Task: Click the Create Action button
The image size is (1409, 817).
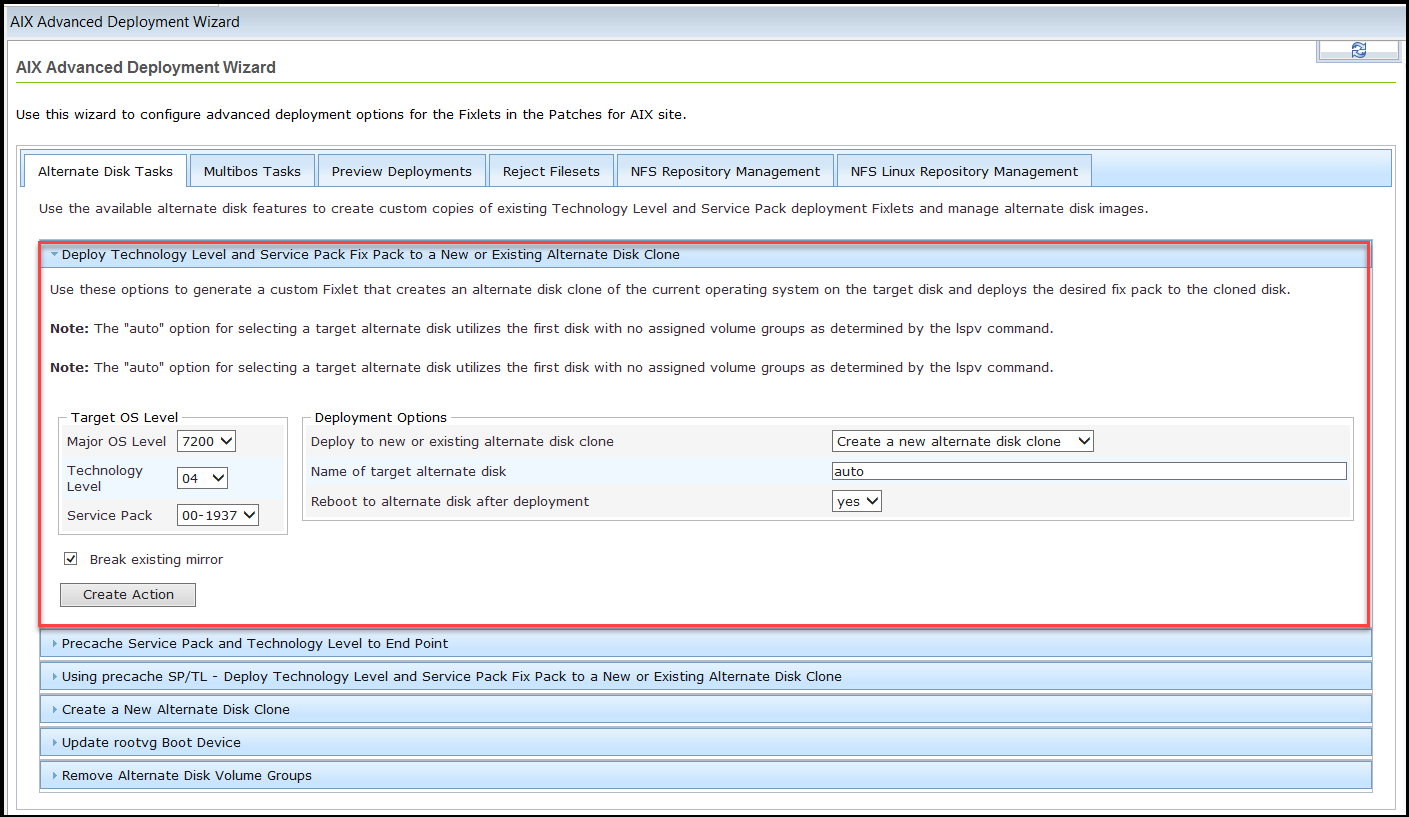Action: [x=128, y=595]
